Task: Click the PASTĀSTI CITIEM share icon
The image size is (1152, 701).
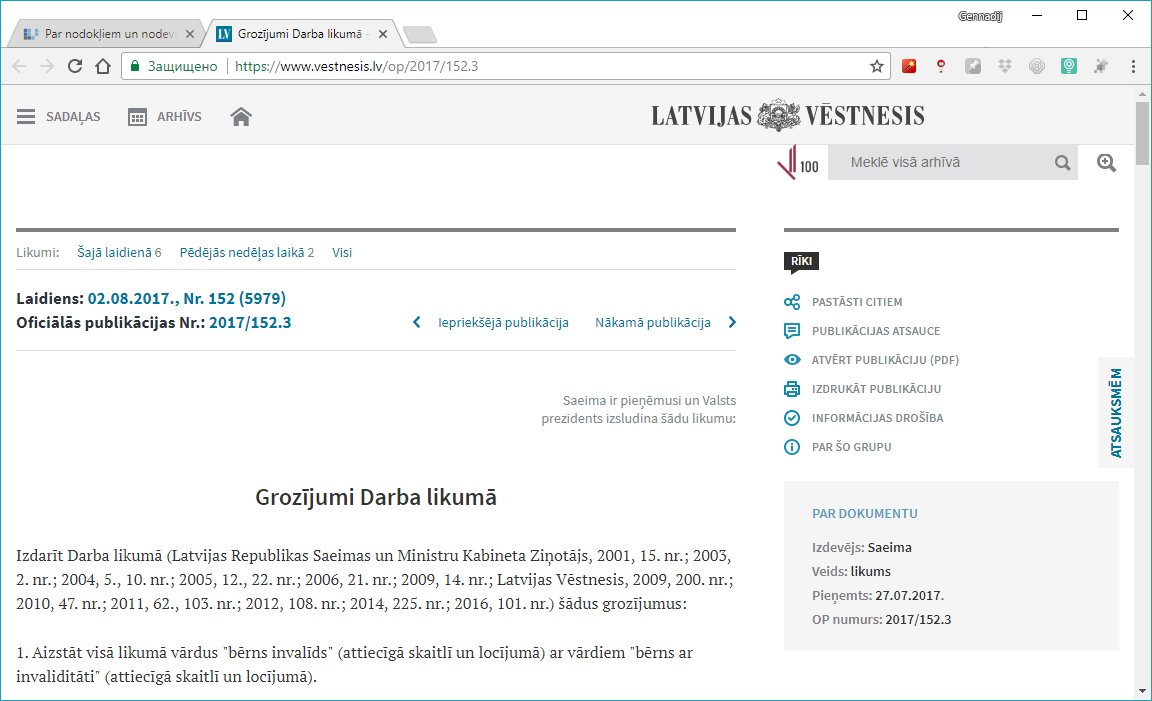Action: (792, 302)
